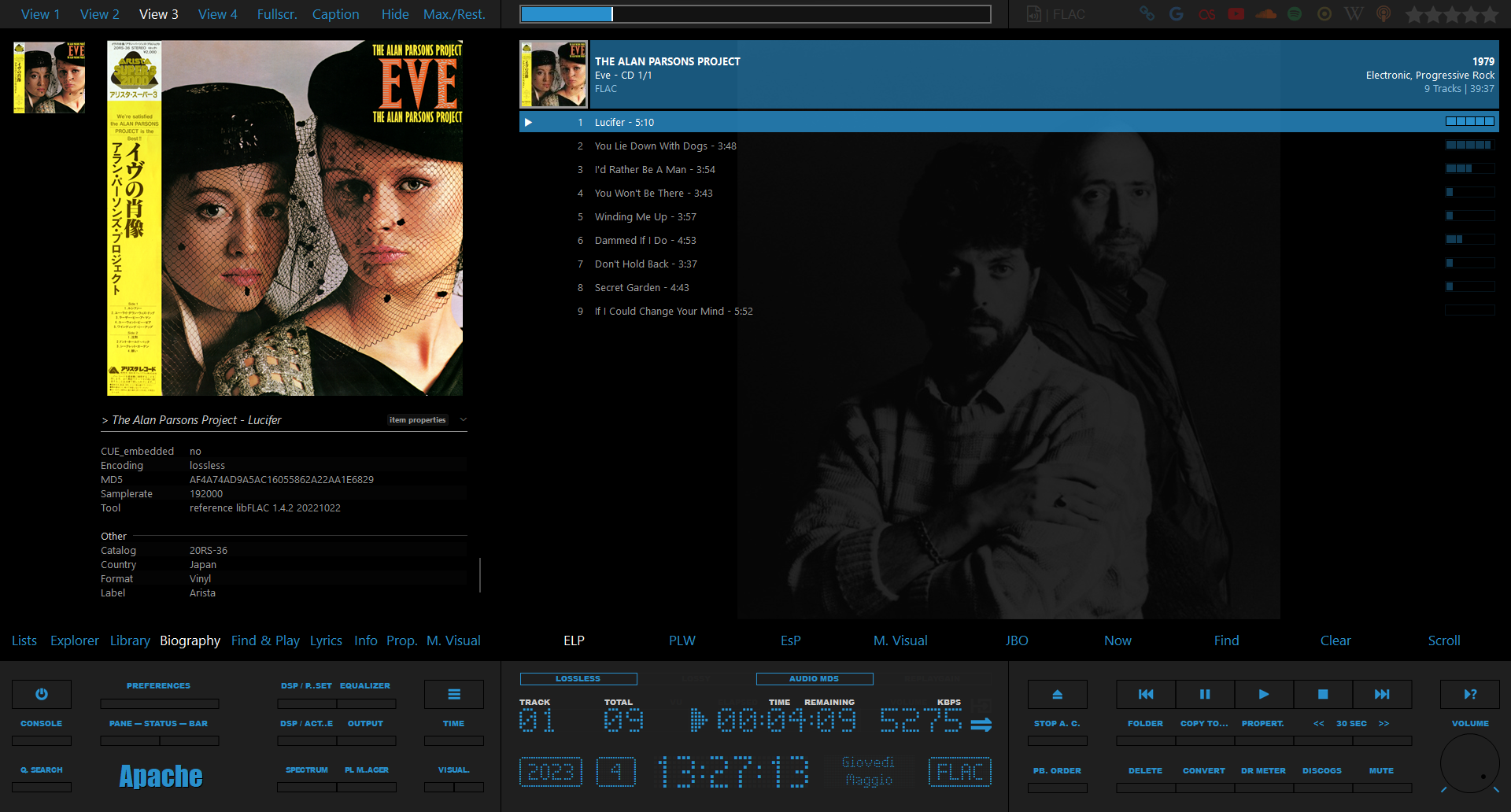Open the YouTube icon

pos(1236,14)
